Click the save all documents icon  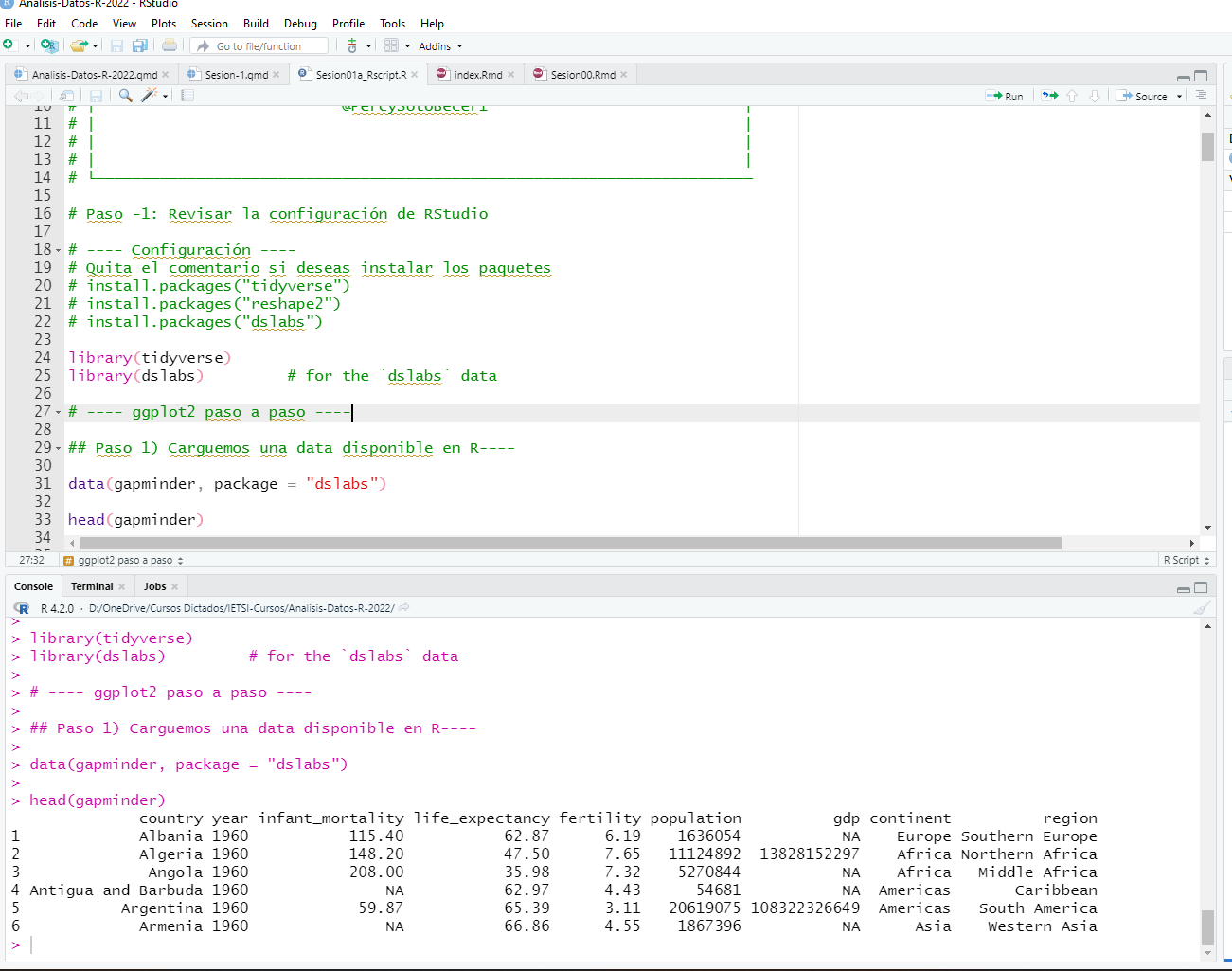140,45
